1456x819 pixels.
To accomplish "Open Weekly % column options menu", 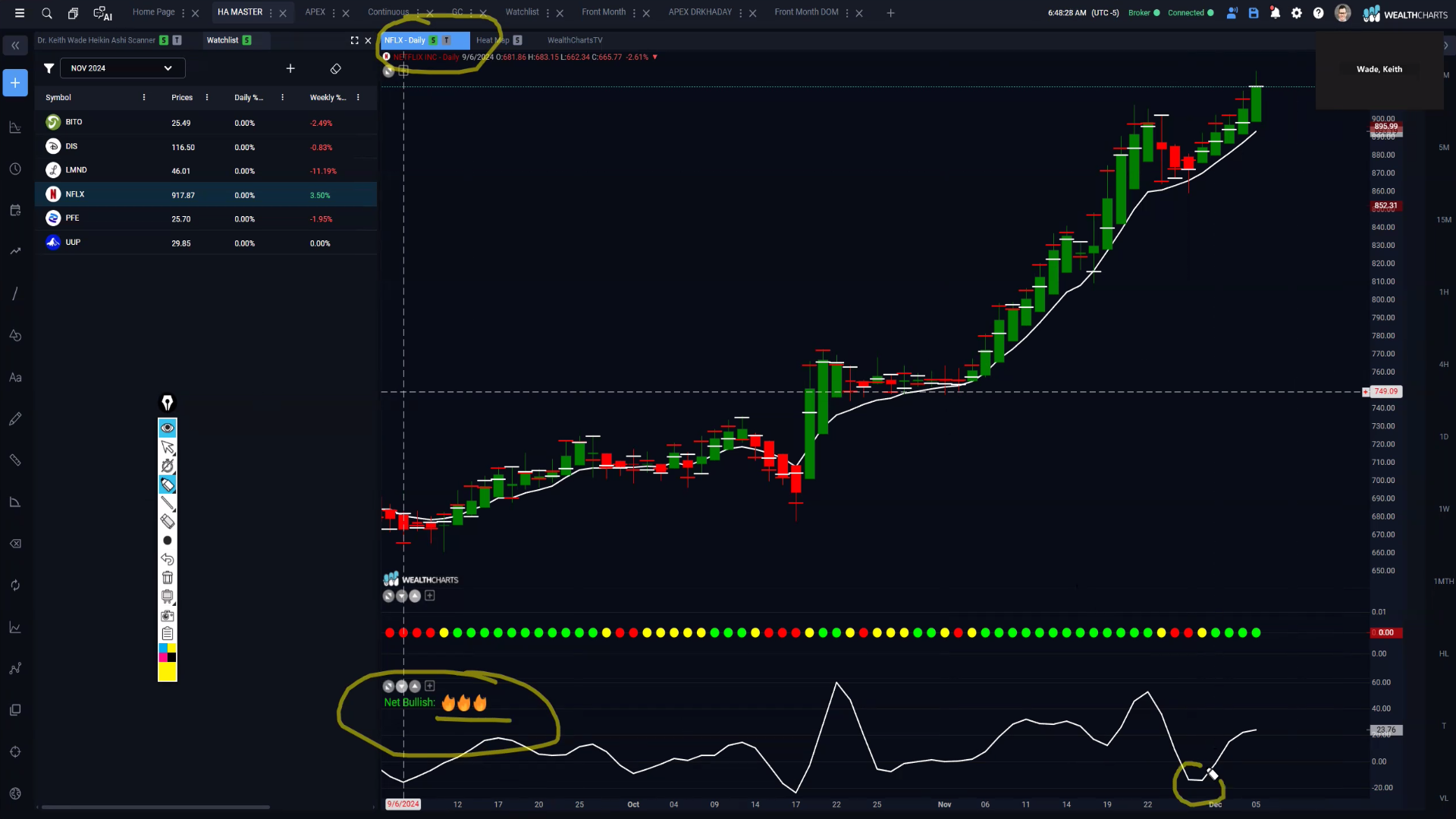I will coord(358,97).
